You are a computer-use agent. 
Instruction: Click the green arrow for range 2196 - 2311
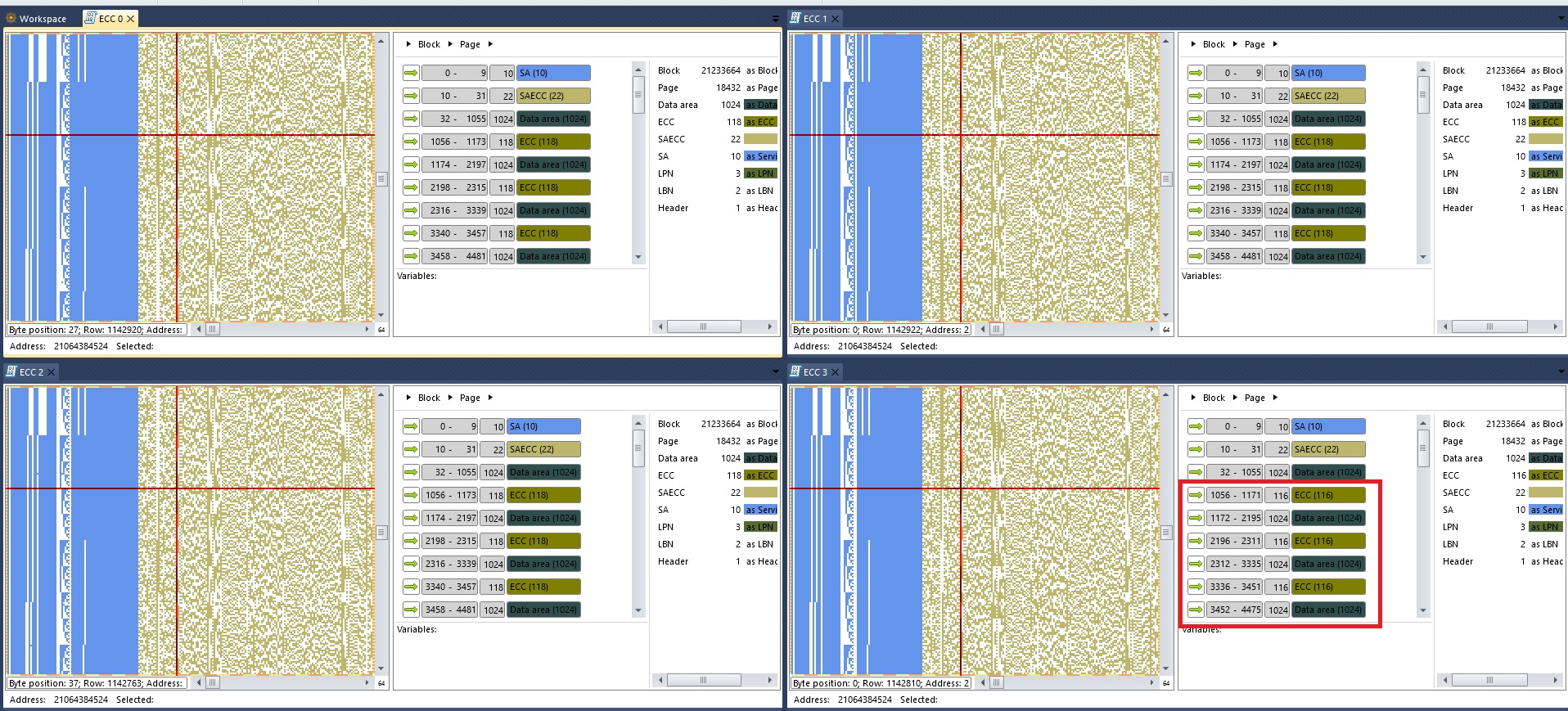pos(1196,541)
